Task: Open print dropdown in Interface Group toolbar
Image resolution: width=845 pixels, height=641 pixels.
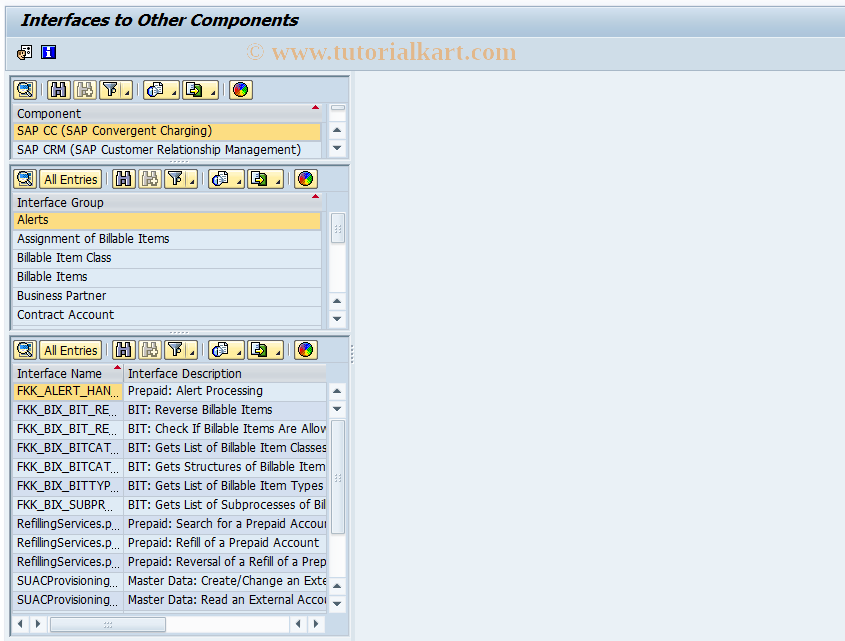Action: click(239, 179)
